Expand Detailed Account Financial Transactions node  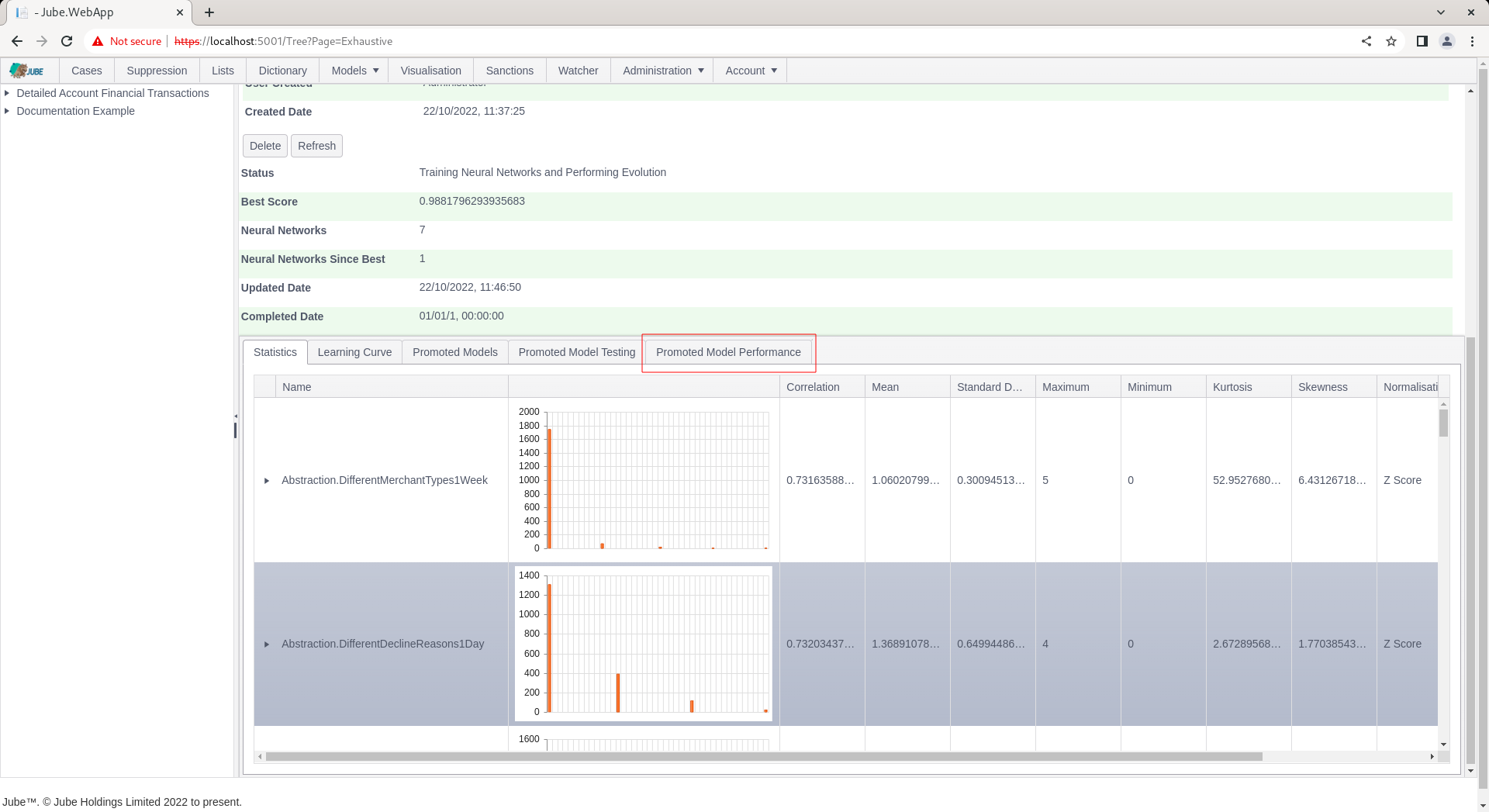[7, 93]
